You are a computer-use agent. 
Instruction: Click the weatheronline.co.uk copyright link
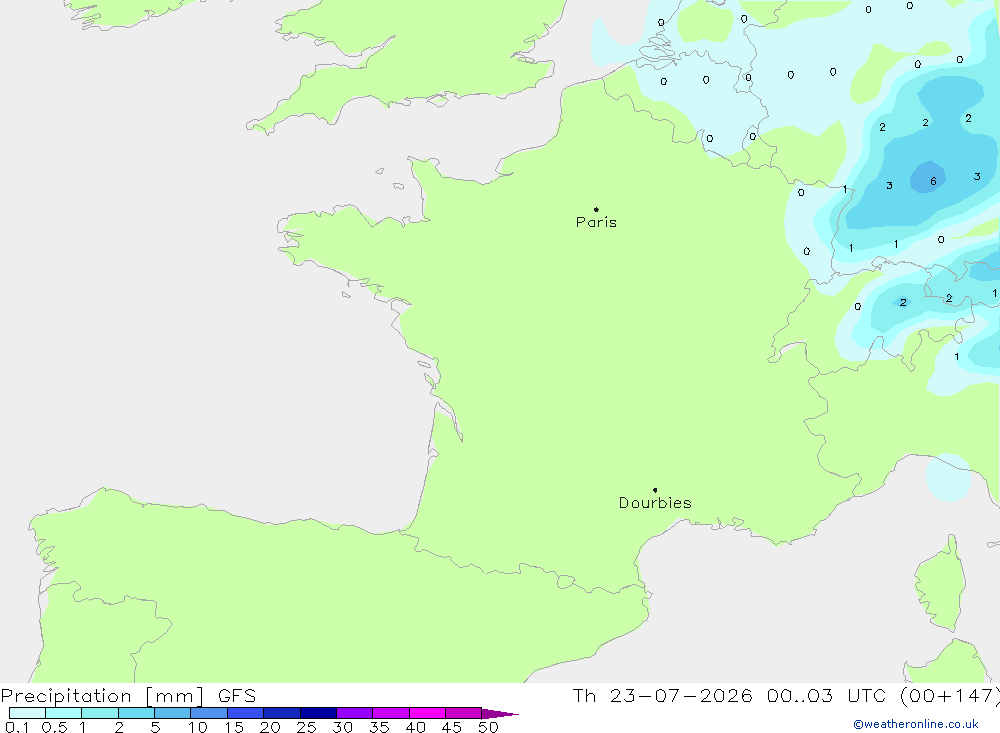click(916, 724)
